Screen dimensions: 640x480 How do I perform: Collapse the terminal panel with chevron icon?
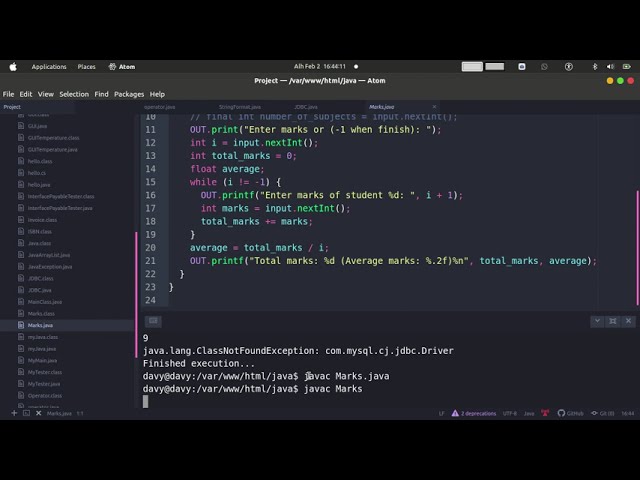pos(597,321)
